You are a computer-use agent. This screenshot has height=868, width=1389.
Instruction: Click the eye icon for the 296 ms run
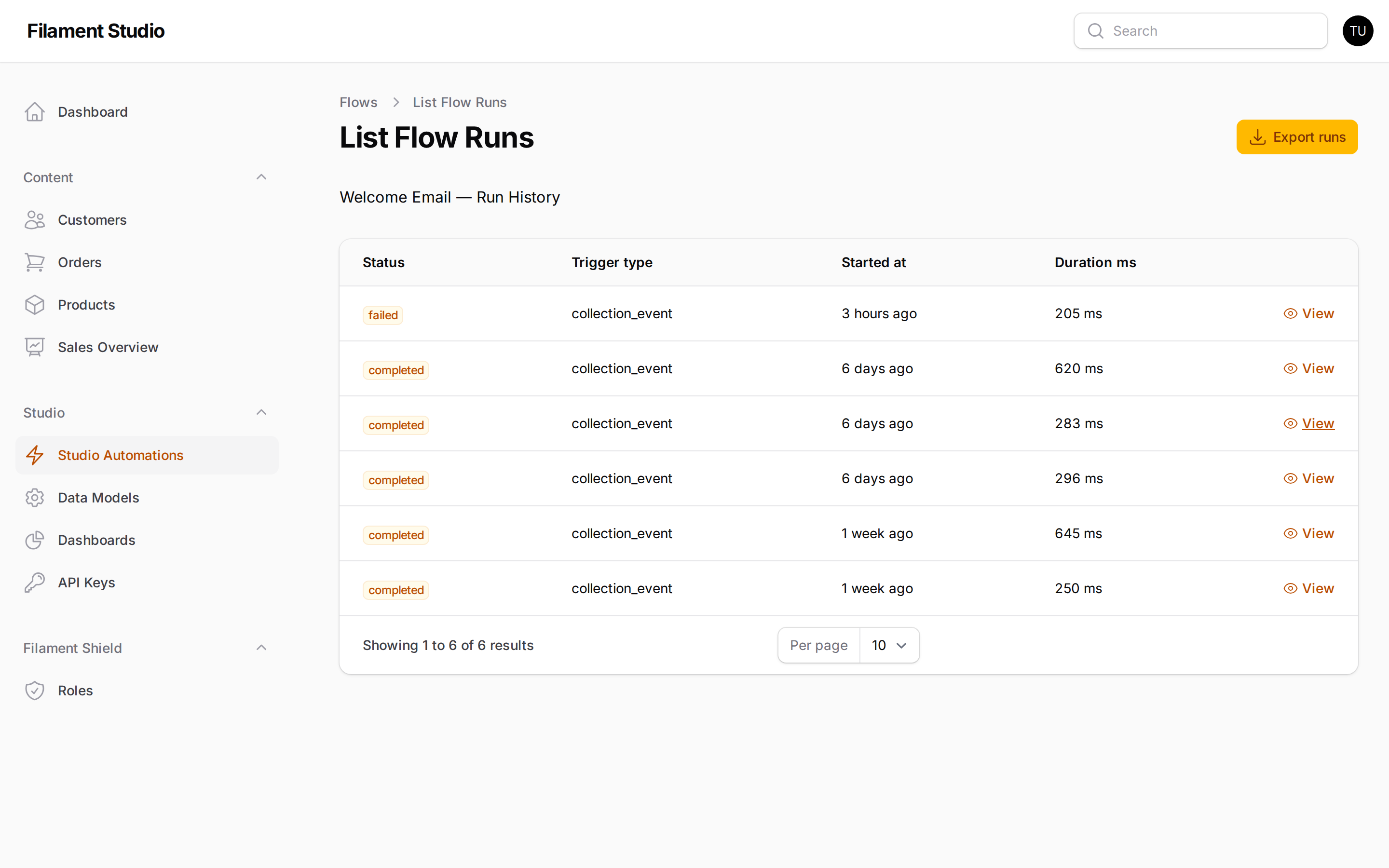coord(1290,479)
